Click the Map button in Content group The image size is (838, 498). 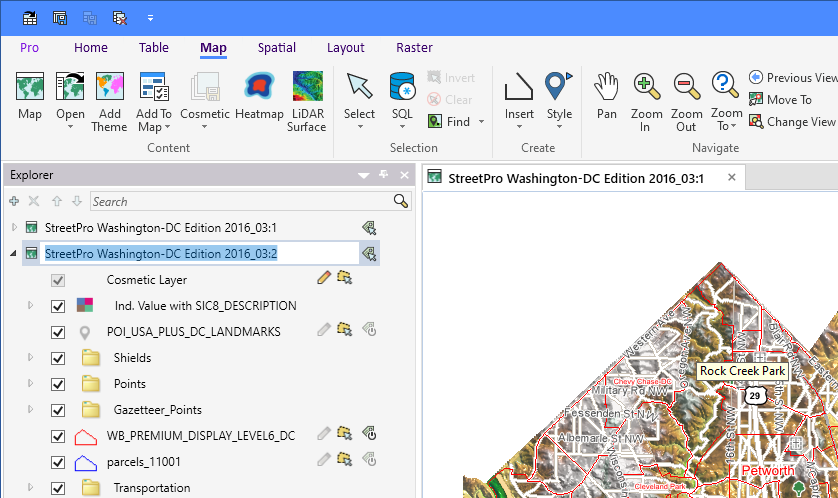click(x=29, y=96)
